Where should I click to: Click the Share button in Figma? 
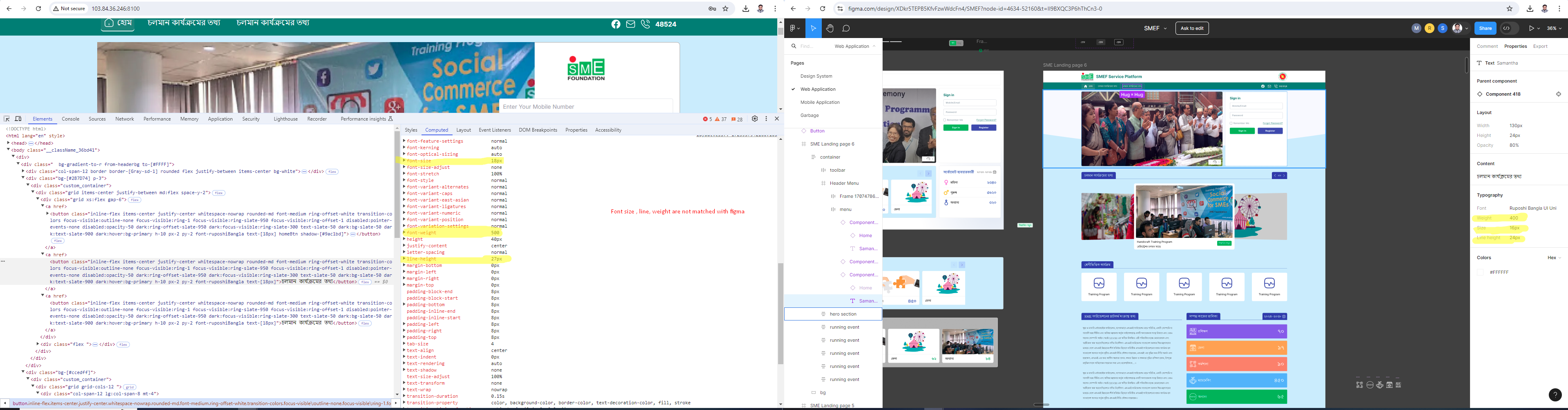point(1485,28)
